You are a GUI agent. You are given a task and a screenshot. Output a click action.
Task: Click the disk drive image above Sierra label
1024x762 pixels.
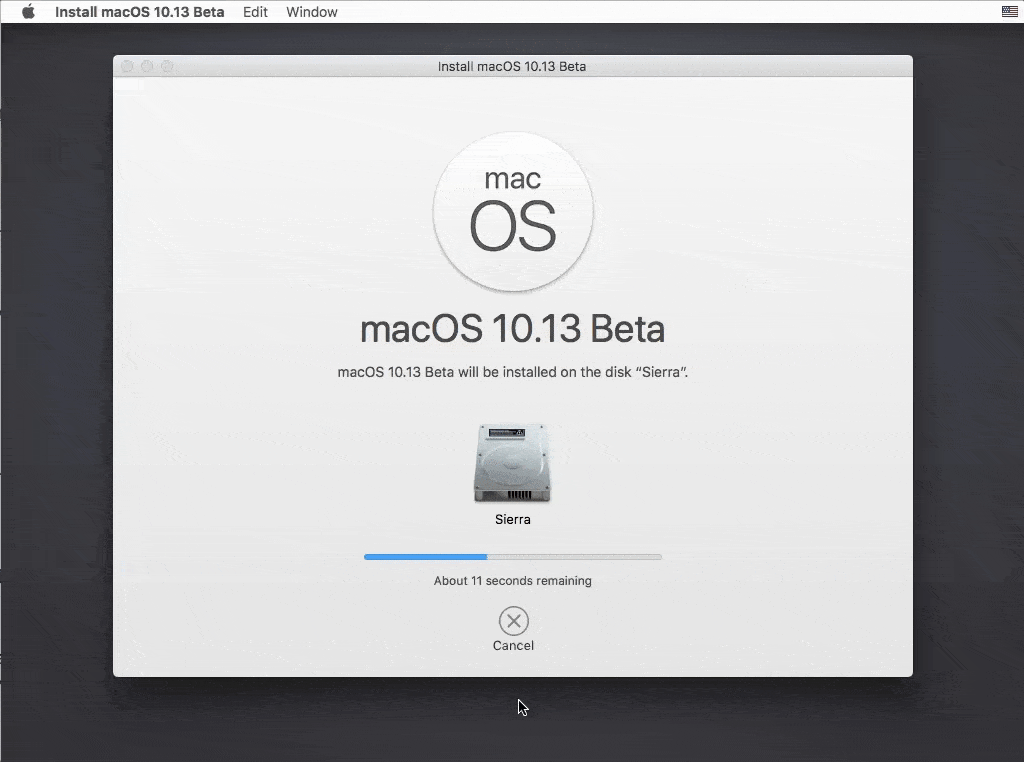pyautogui.click(x=513, y=462)
